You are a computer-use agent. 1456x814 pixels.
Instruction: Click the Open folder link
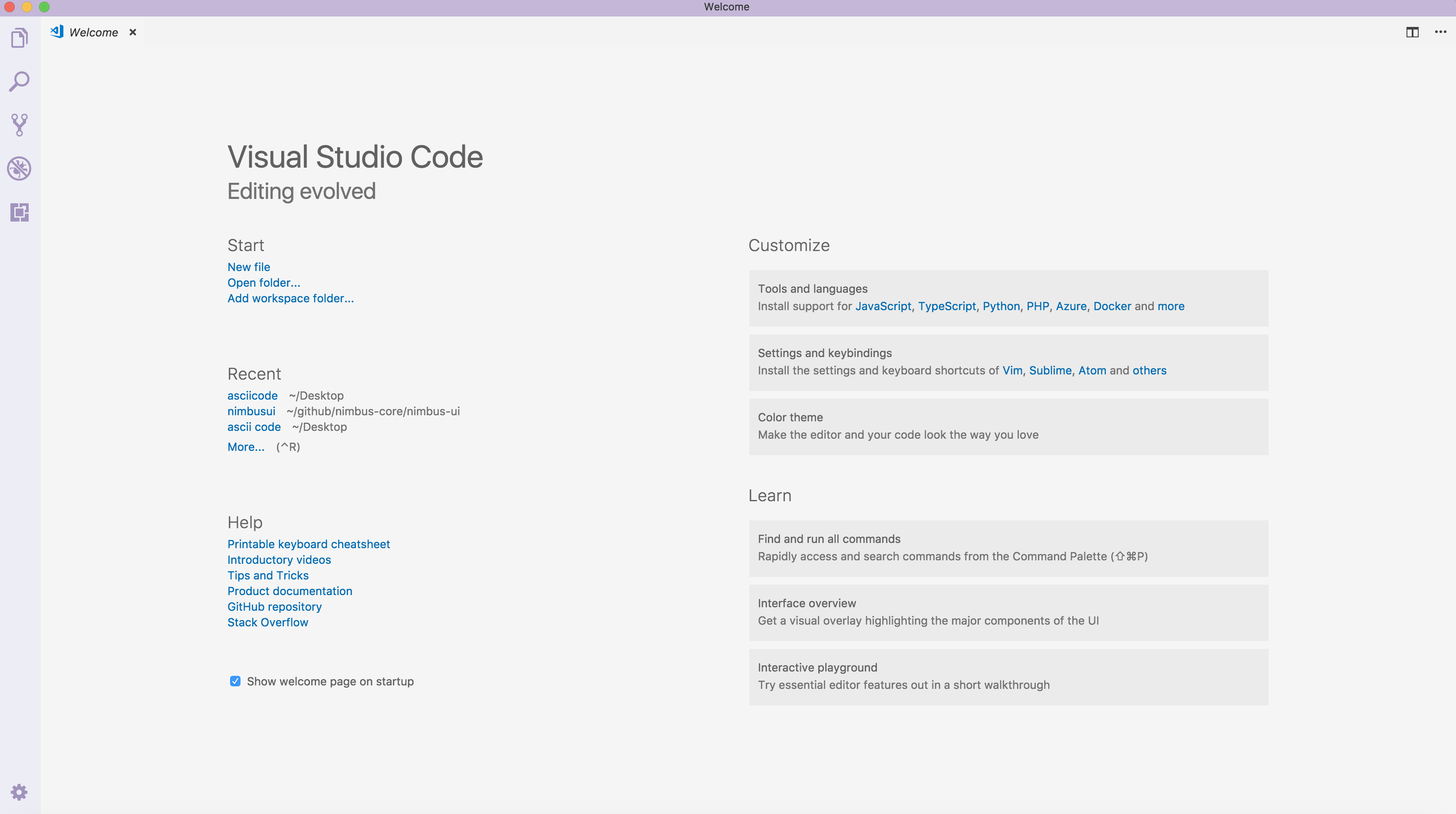[264, 283]
